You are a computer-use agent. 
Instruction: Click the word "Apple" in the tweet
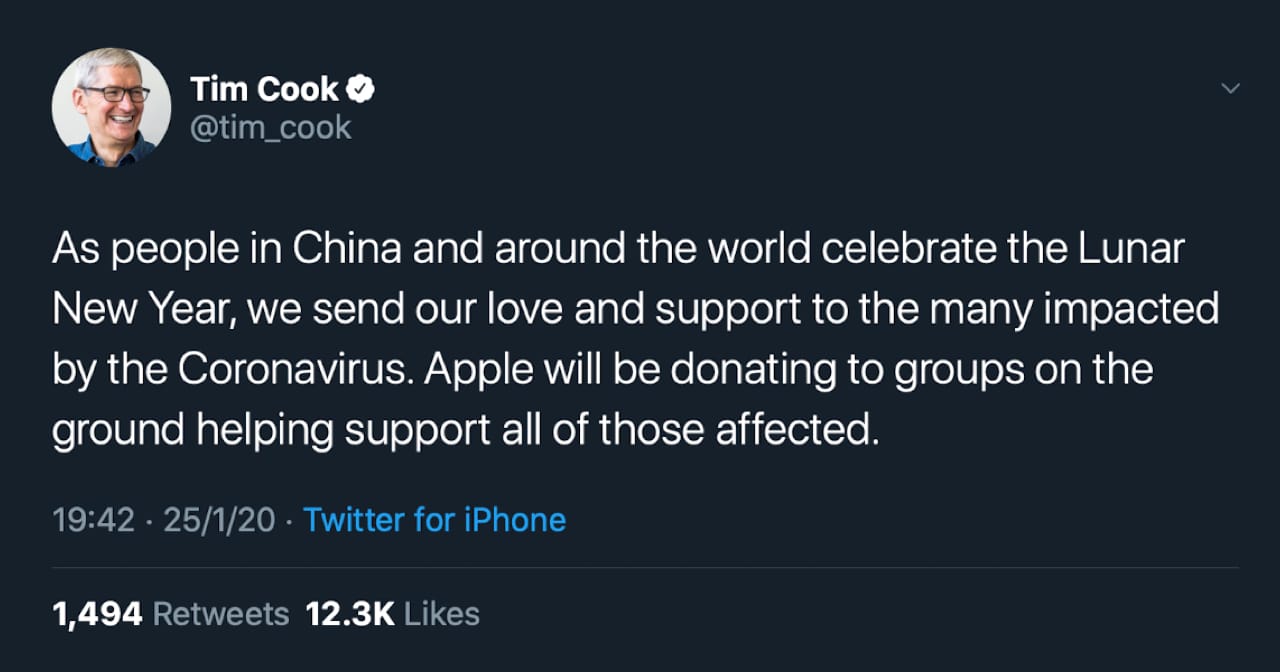point(479,370)
